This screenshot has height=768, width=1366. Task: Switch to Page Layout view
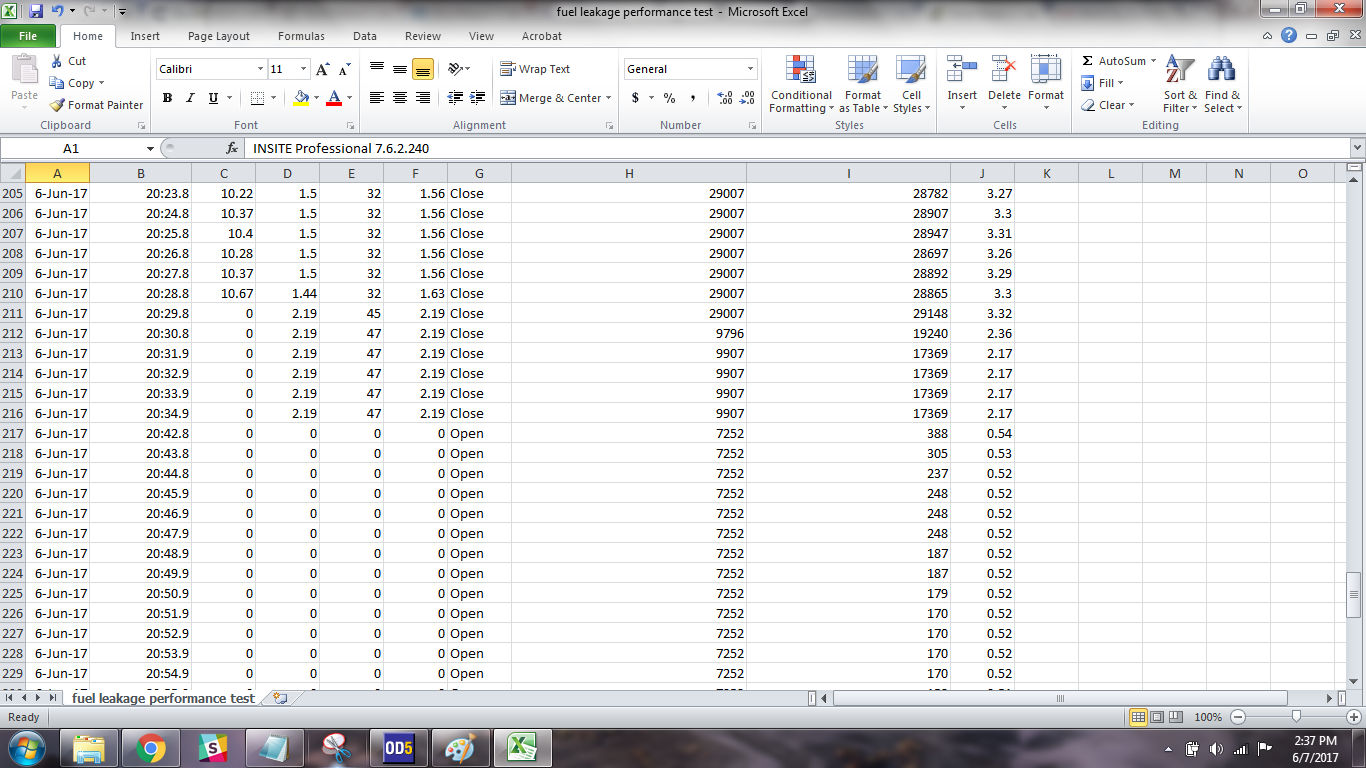[1158, 717]
